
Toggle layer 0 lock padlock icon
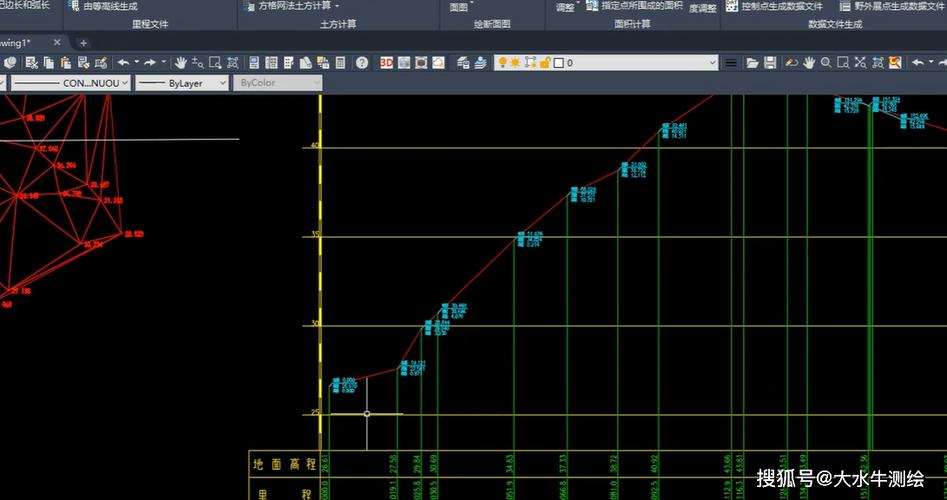point(544,63)
